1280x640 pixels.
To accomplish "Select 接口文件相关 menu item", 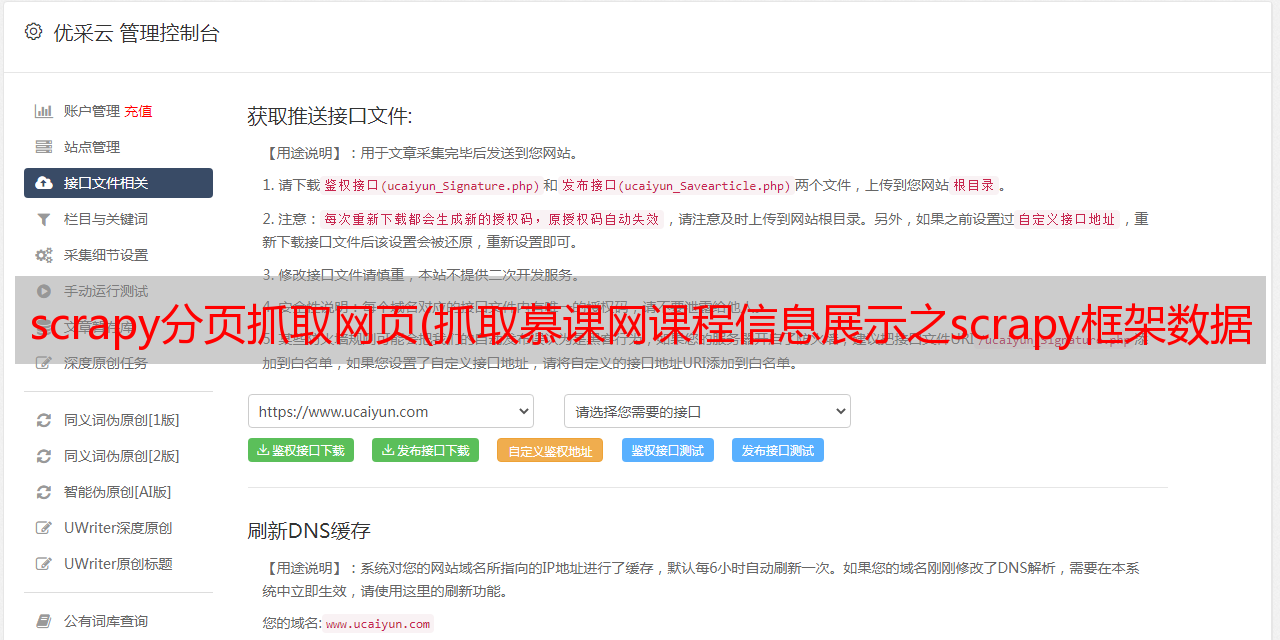I will (x=118, y=183).
